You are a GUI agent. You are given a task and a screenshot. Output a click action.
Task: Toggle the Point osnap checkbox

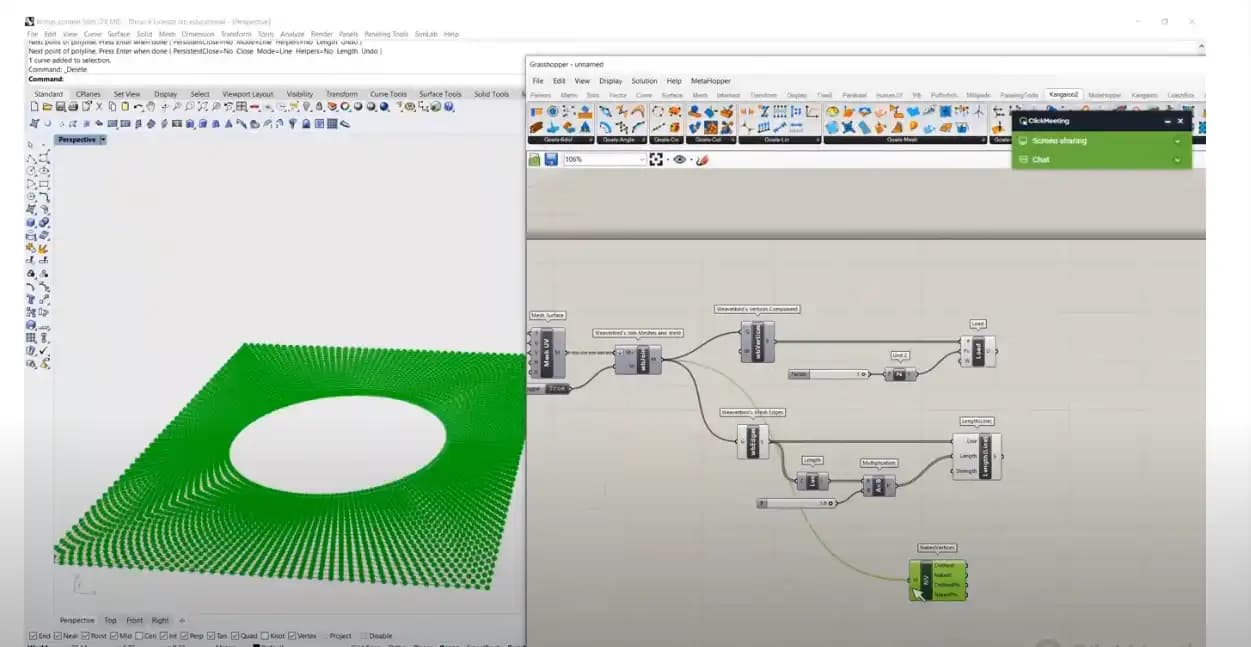point(86,636)
